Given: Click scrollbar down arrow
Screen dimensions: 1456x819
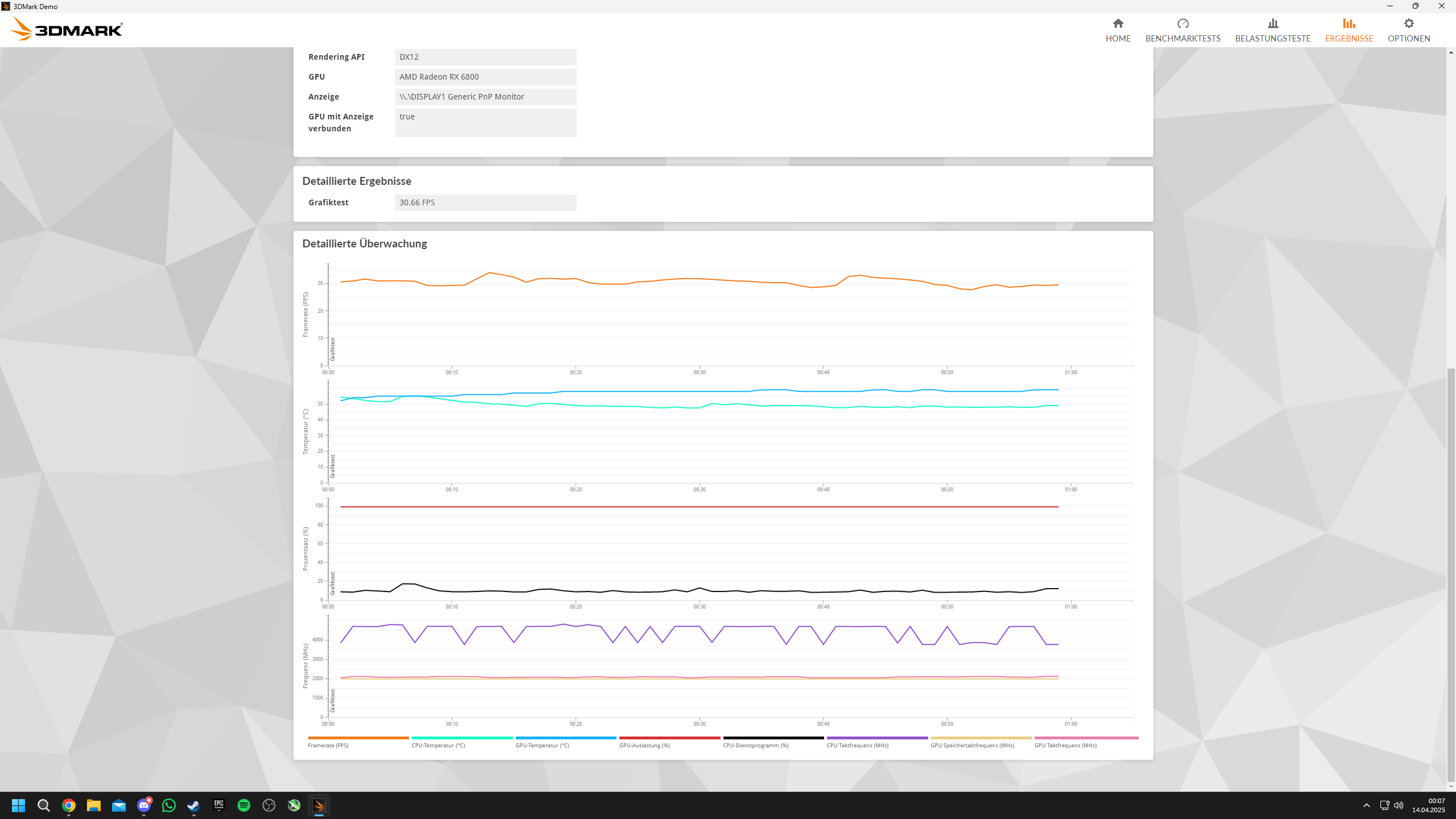Looking at the screenshot, I should tap(1451, 787).
